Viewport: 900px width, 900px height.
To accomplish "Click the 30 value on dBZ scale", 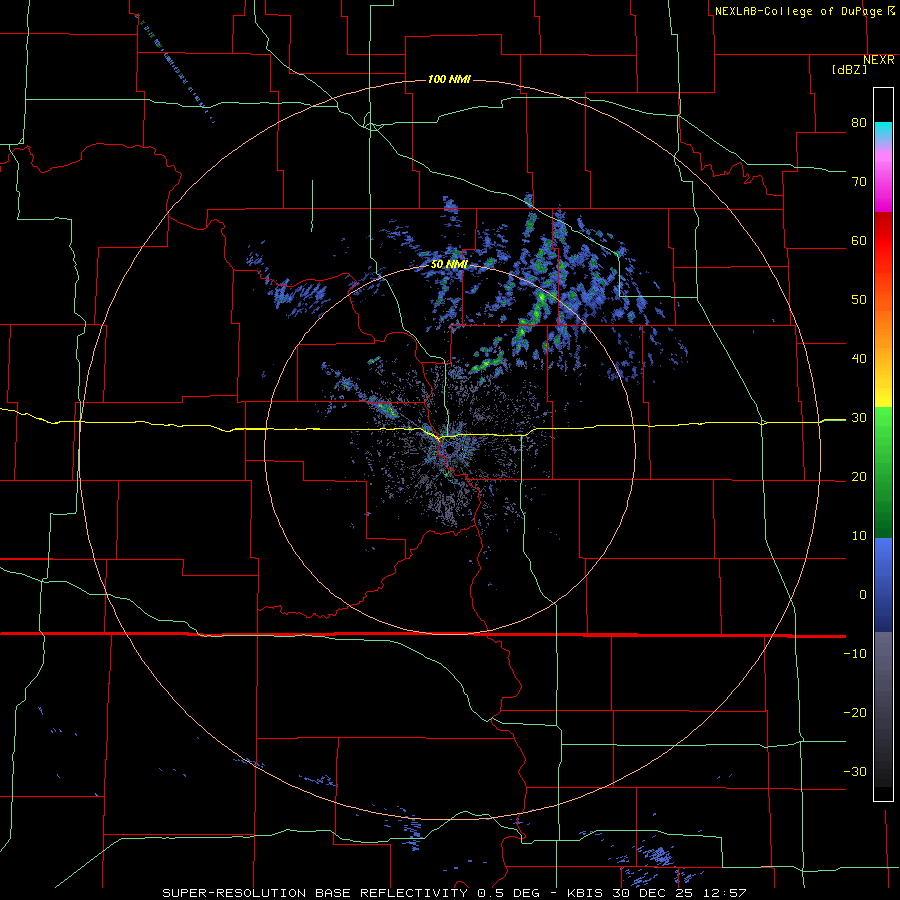I will (x=859, y=418).
